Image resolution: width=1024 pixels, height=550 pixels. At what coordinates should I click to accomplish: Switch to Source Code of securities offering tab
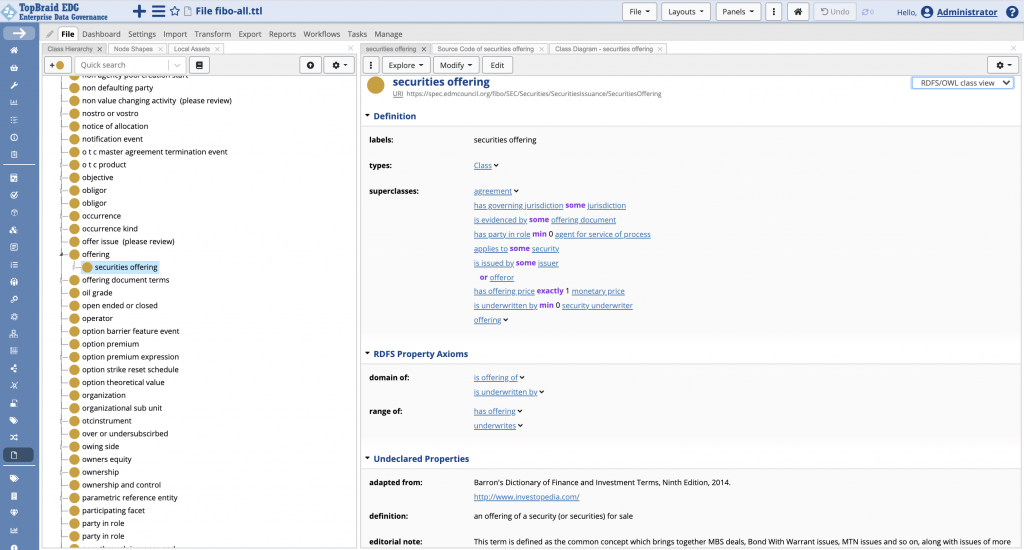click(485, 49)
